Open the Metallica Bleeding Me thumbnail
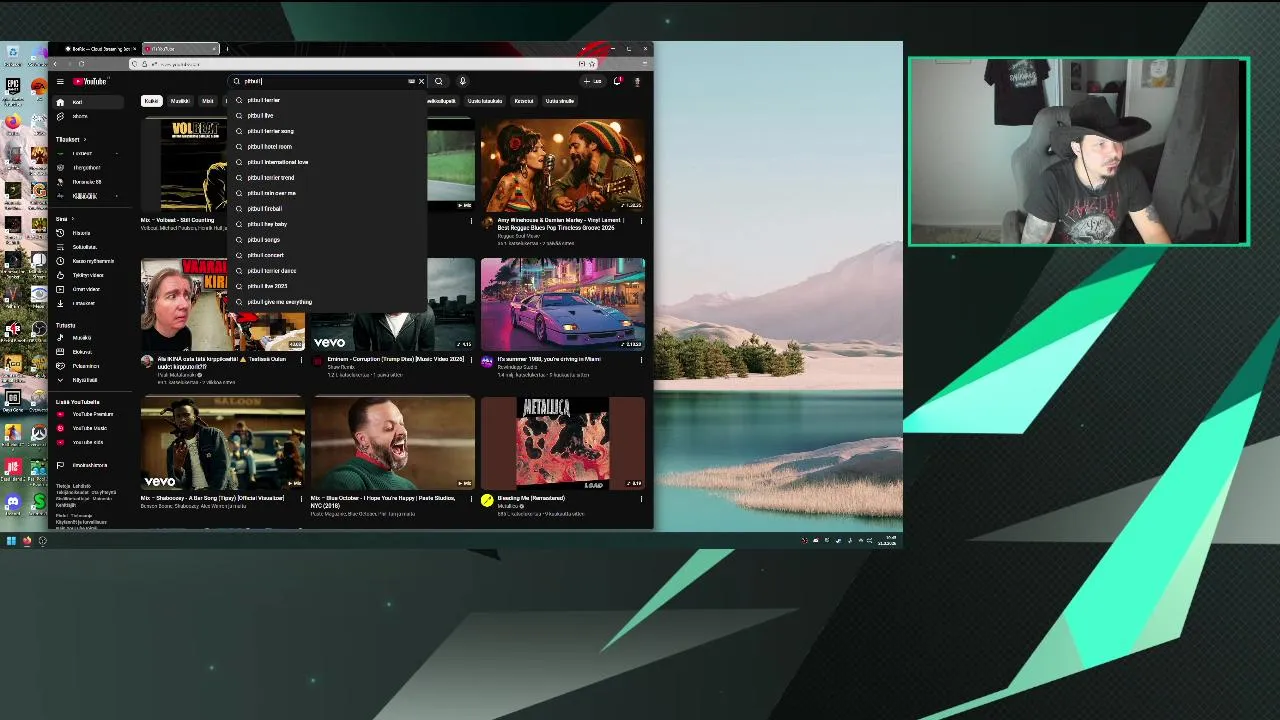 point(563,443)
